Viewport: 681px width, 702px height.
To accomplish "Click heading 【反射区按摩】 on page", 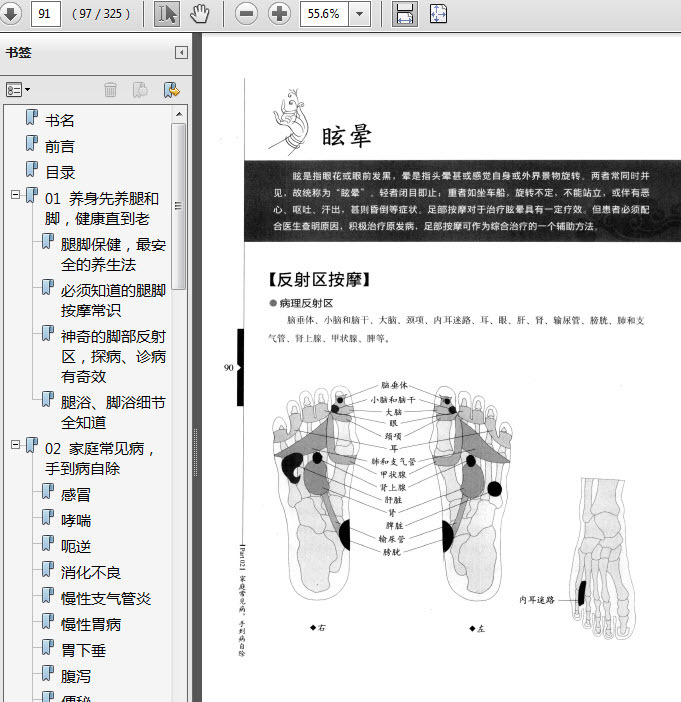I will click(x=319, y=280).
